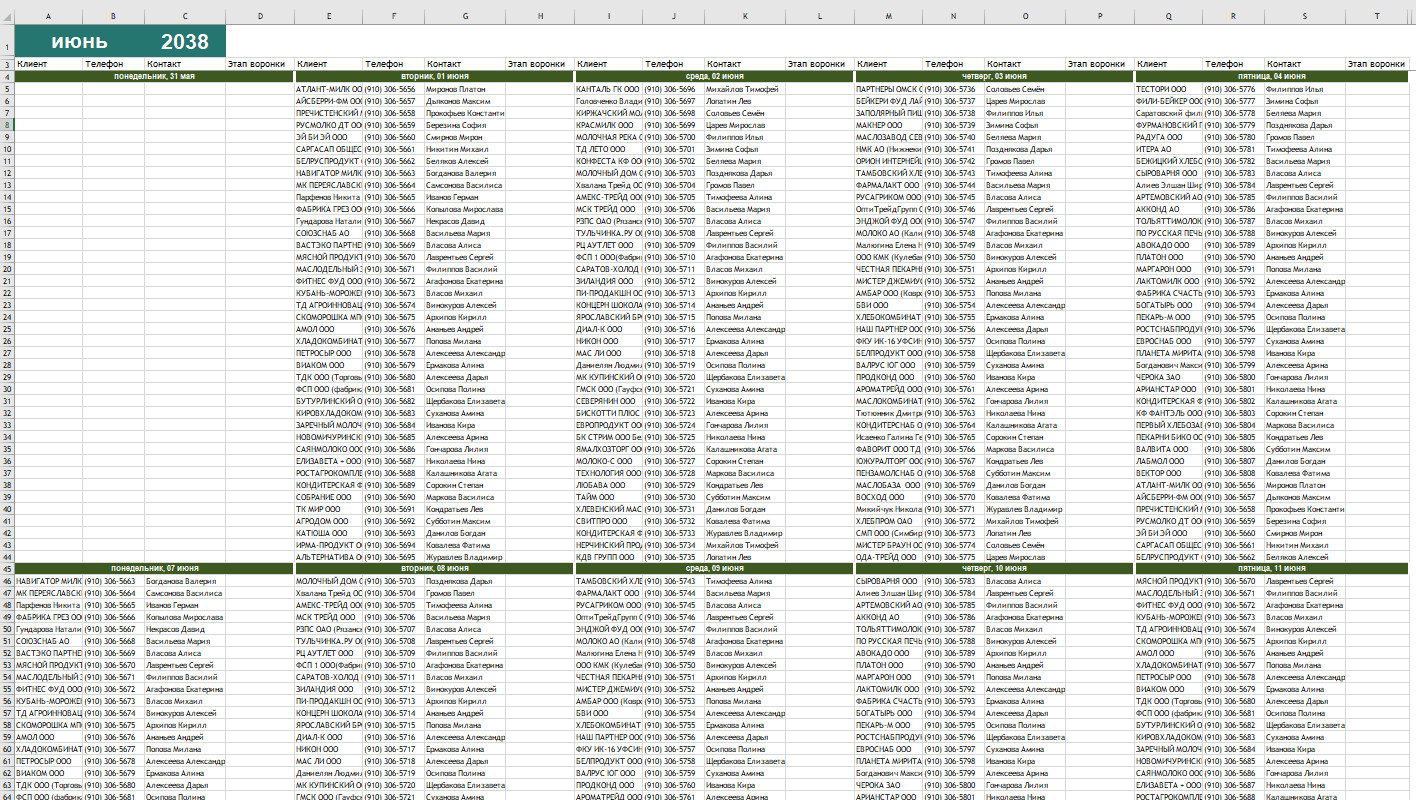Select the entire sheet via corner button
1416x800 pixels.
(7, 17)
